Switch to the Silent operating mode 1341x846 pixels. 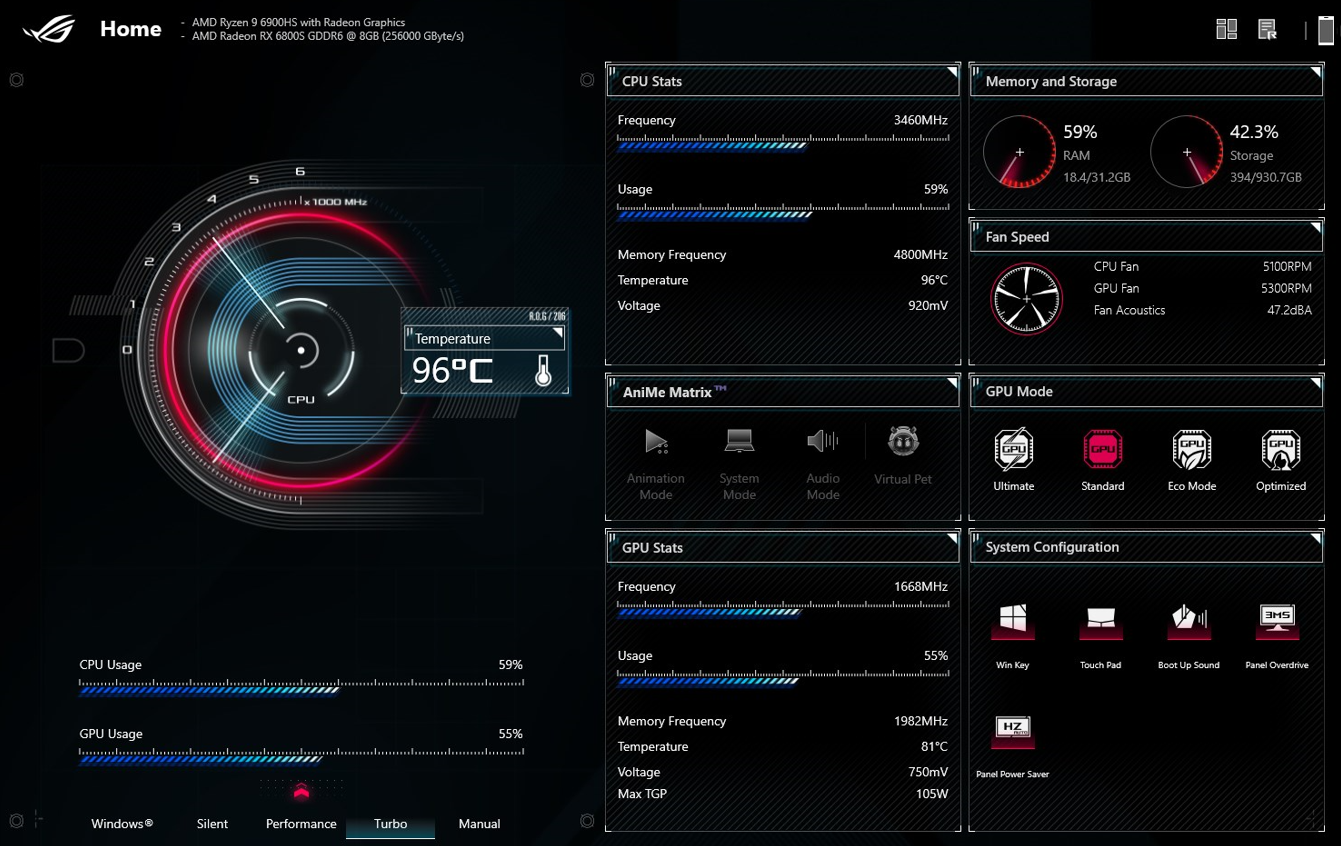coord(212,824)
